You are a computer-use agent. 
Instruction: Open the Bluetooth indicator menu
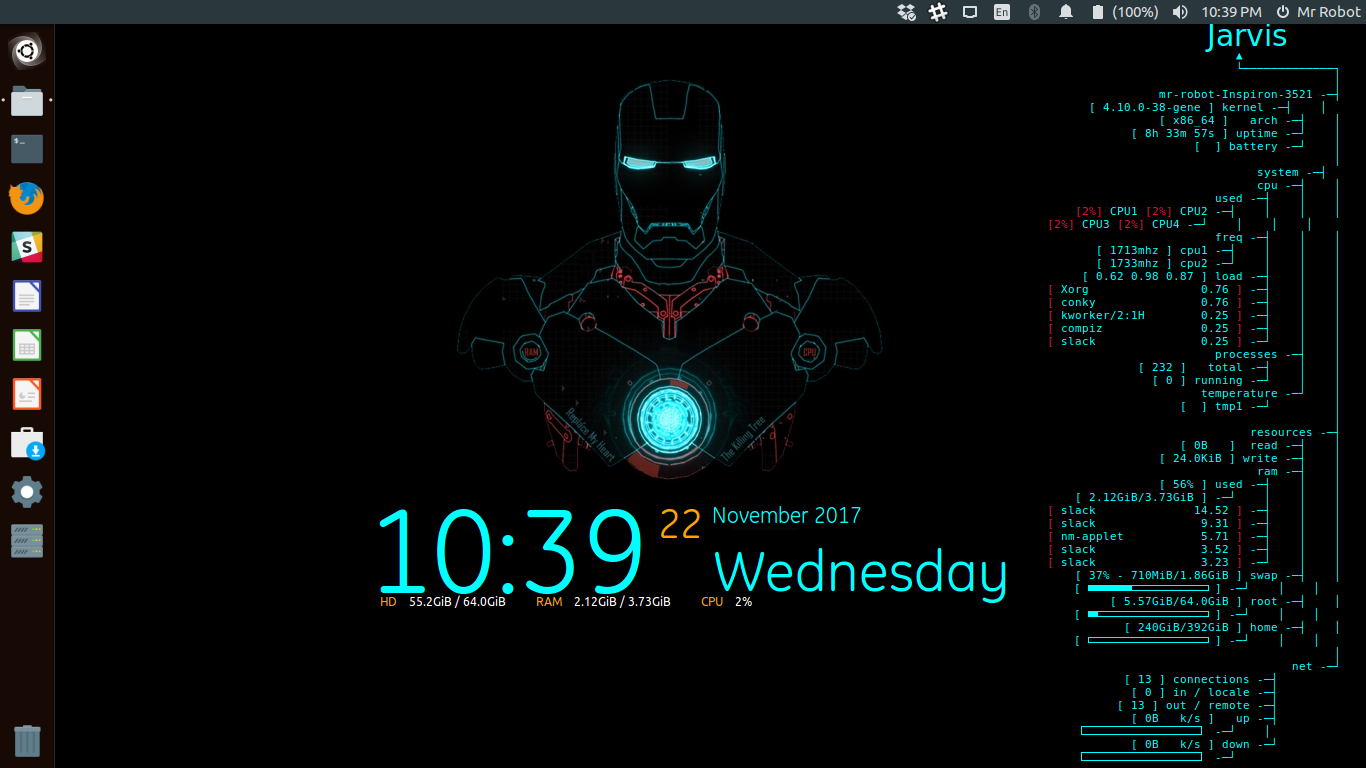click(x=1035, y=12)
